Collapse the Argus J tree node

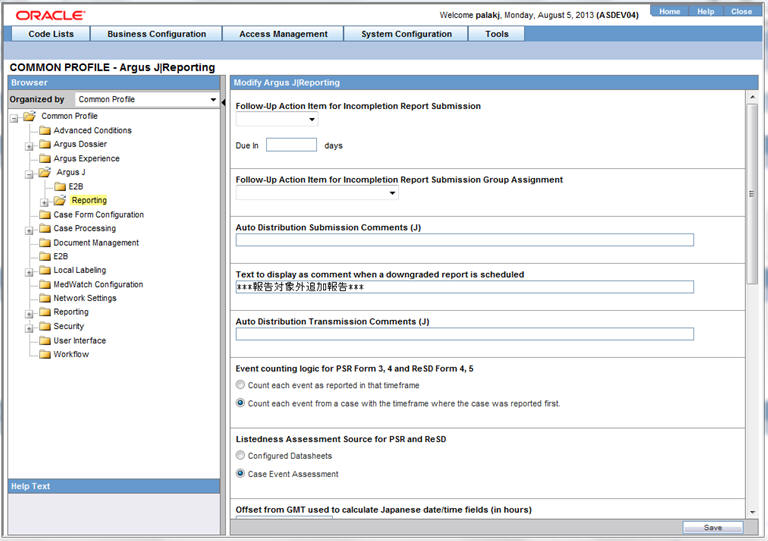pos(29,175)
